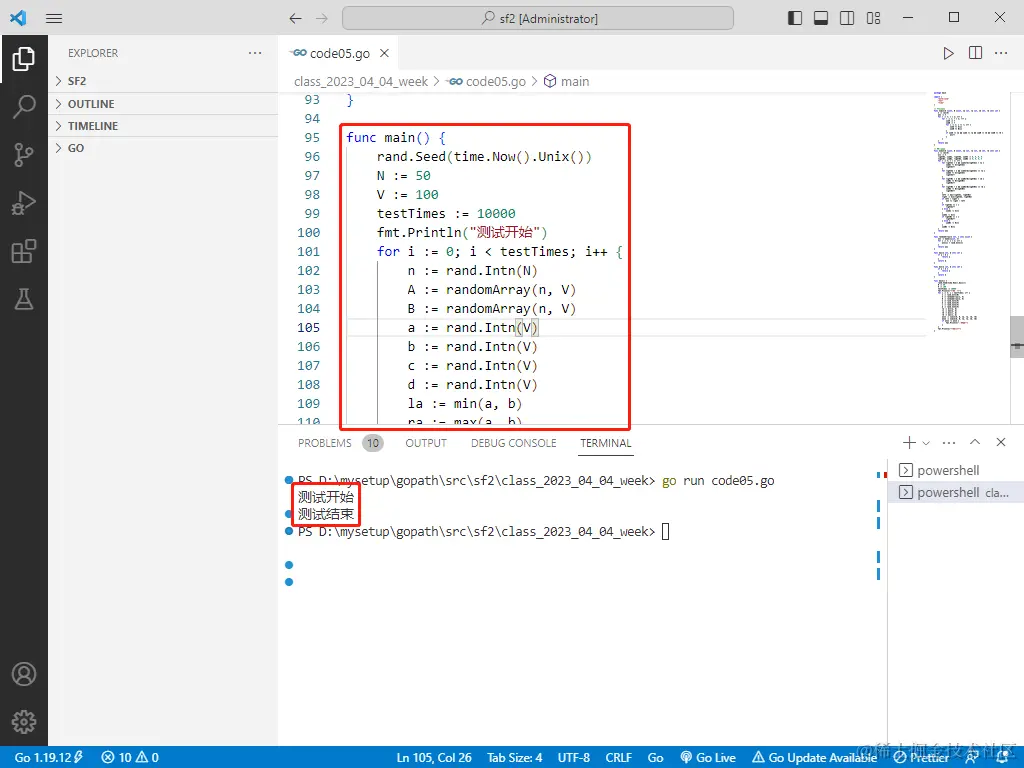This screenshot has height=768, width=1024.
Task: Open notifications bell in status bar
Action: click(x=1002, y=758)
